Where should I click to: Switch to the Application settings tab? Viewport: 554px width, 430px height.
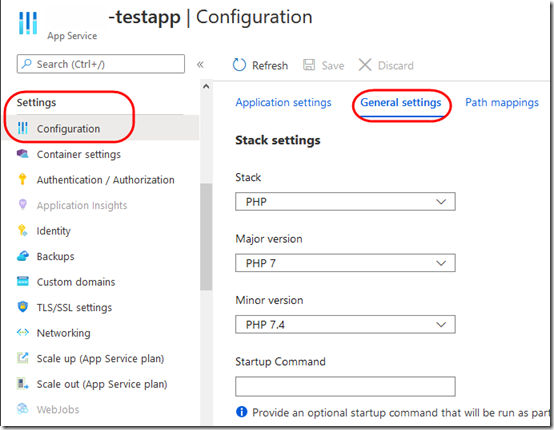(x=283, y=102)
